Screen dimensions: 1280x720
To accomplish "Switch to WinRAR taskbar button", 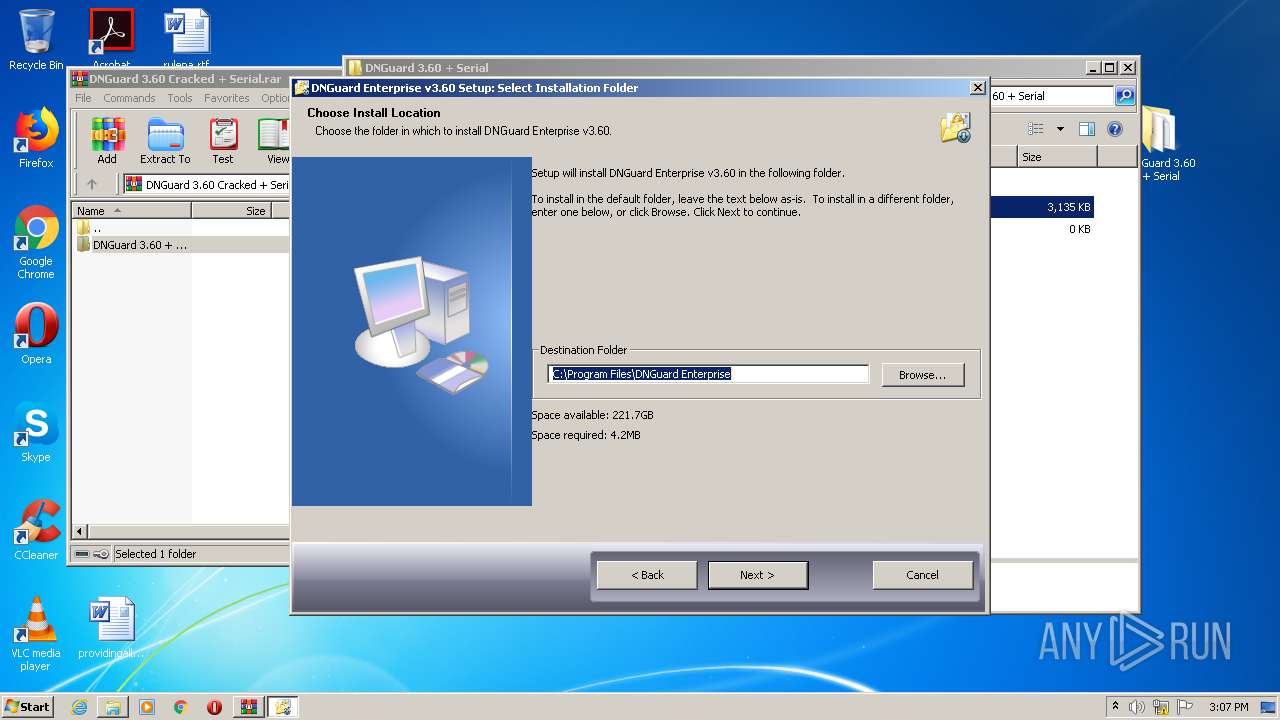I will click(249, 707).
